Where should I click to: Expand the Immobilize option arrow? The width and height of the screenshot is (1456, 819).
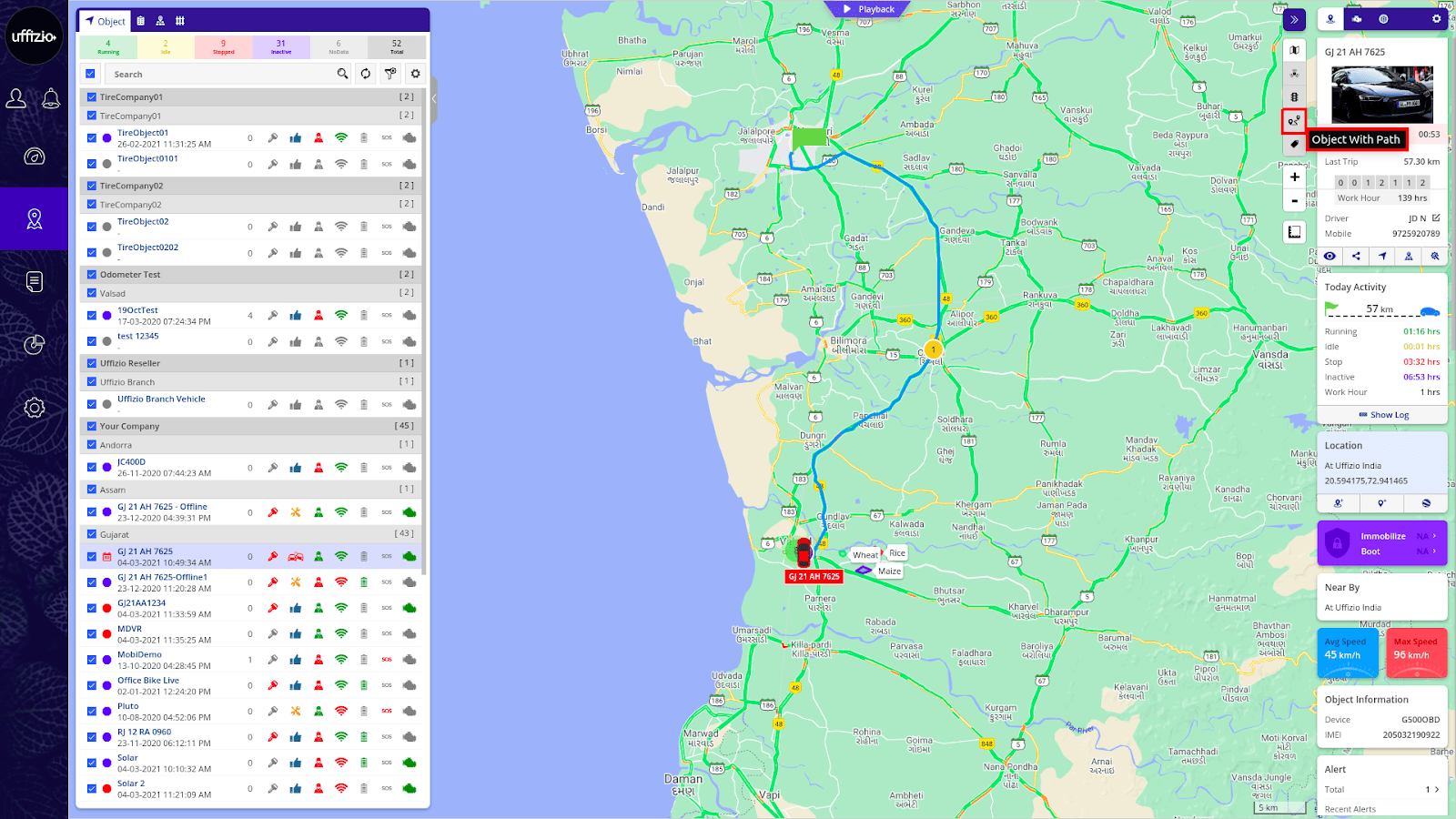pos(1434,536)
